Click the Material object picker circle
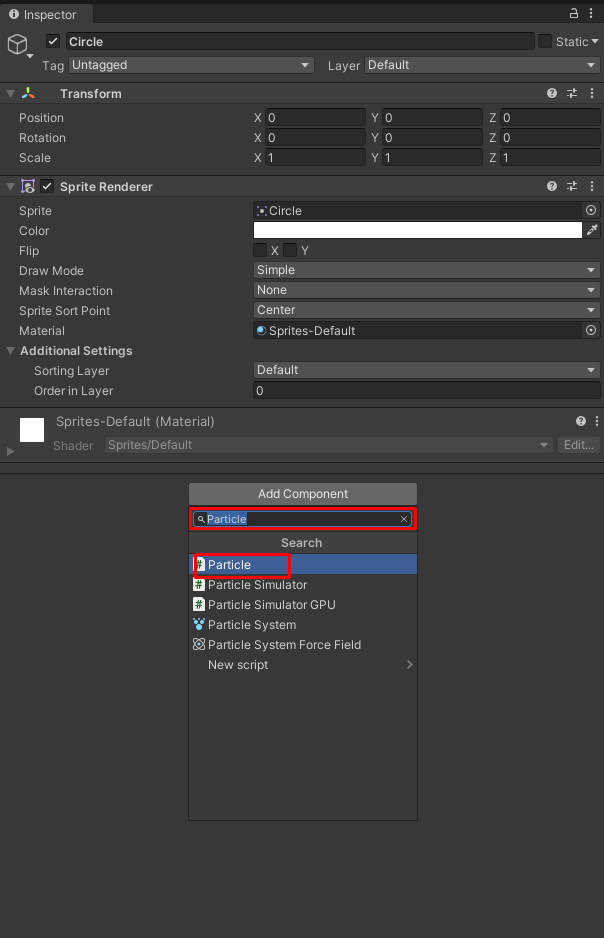The height and width of the screenshot is (938, 604). [x=591, y=330]
